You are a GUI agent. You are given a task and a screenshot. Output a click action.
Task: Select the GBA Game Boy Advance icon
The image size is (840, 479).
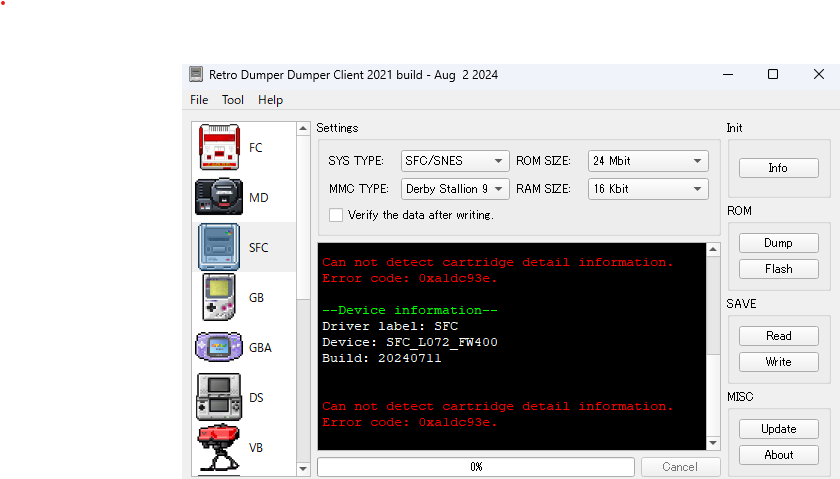click(219, 347)
